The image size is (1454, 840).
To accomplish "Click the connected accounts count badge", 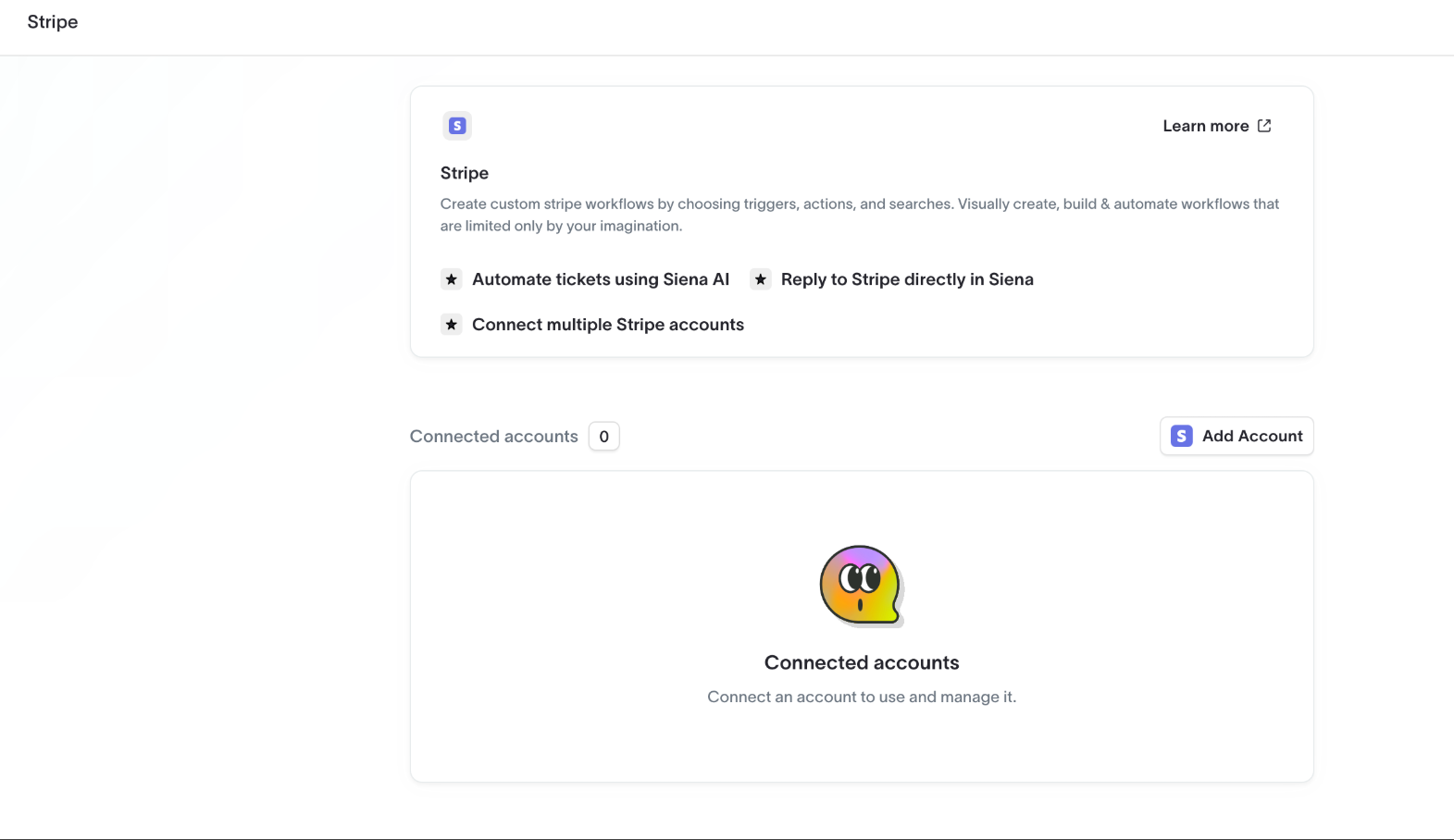I will coord(604,437).
